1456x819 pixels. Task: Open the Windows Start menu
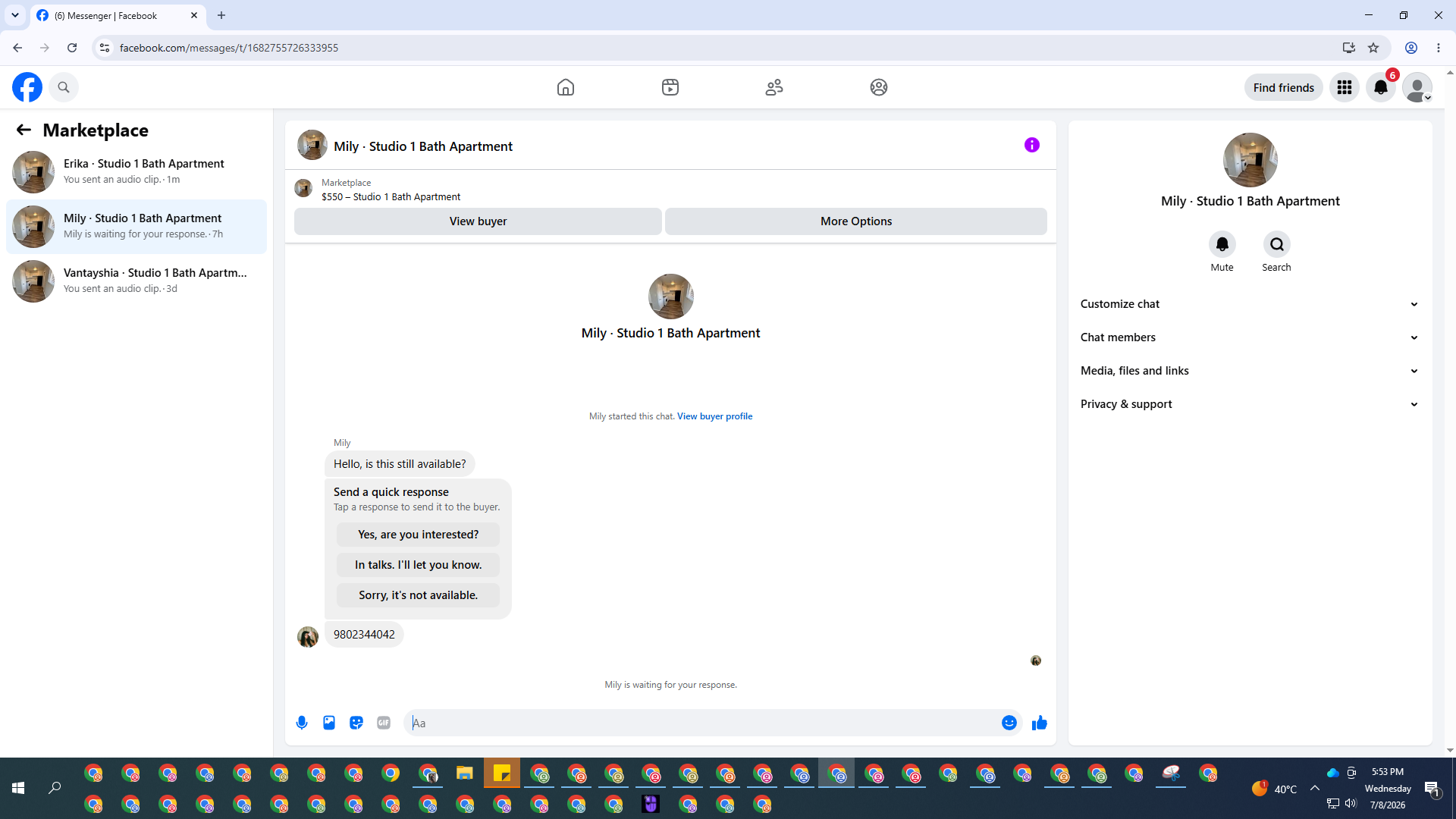point(18,789)
